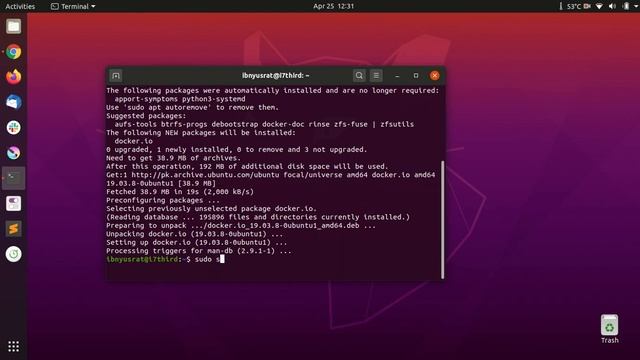Launch Firefox from the dock
This screenshot has height=360, width=640.
click(x=13, y=77)
